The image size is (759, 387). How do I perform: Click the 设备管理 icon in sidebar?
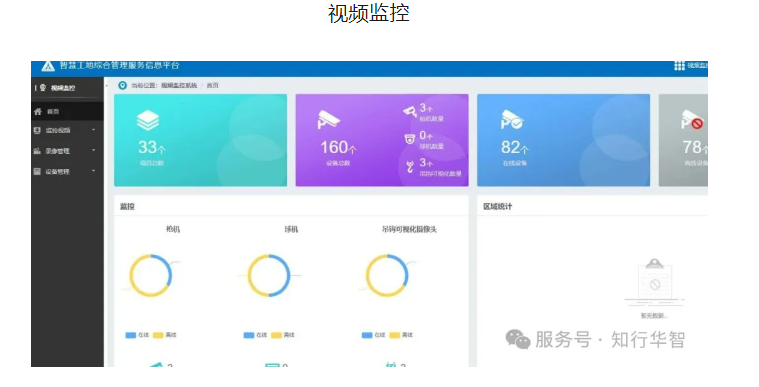(37, 171)
